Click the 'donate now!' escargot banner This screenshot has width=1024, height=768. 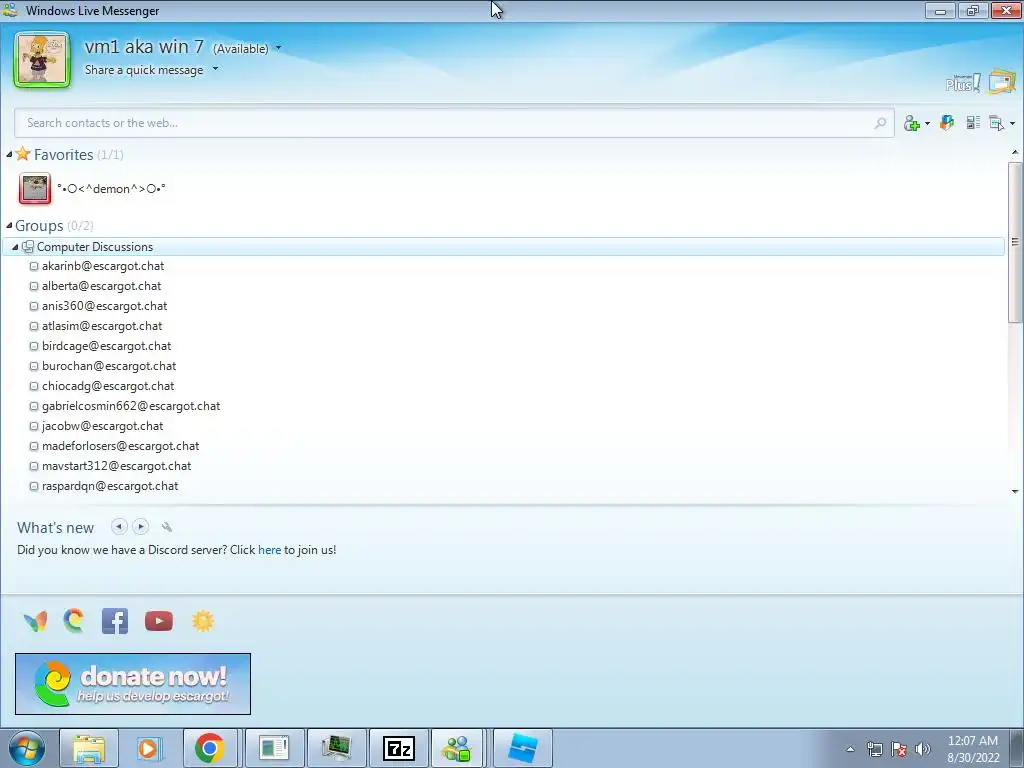pyautogui.click(x=133, y=684)
